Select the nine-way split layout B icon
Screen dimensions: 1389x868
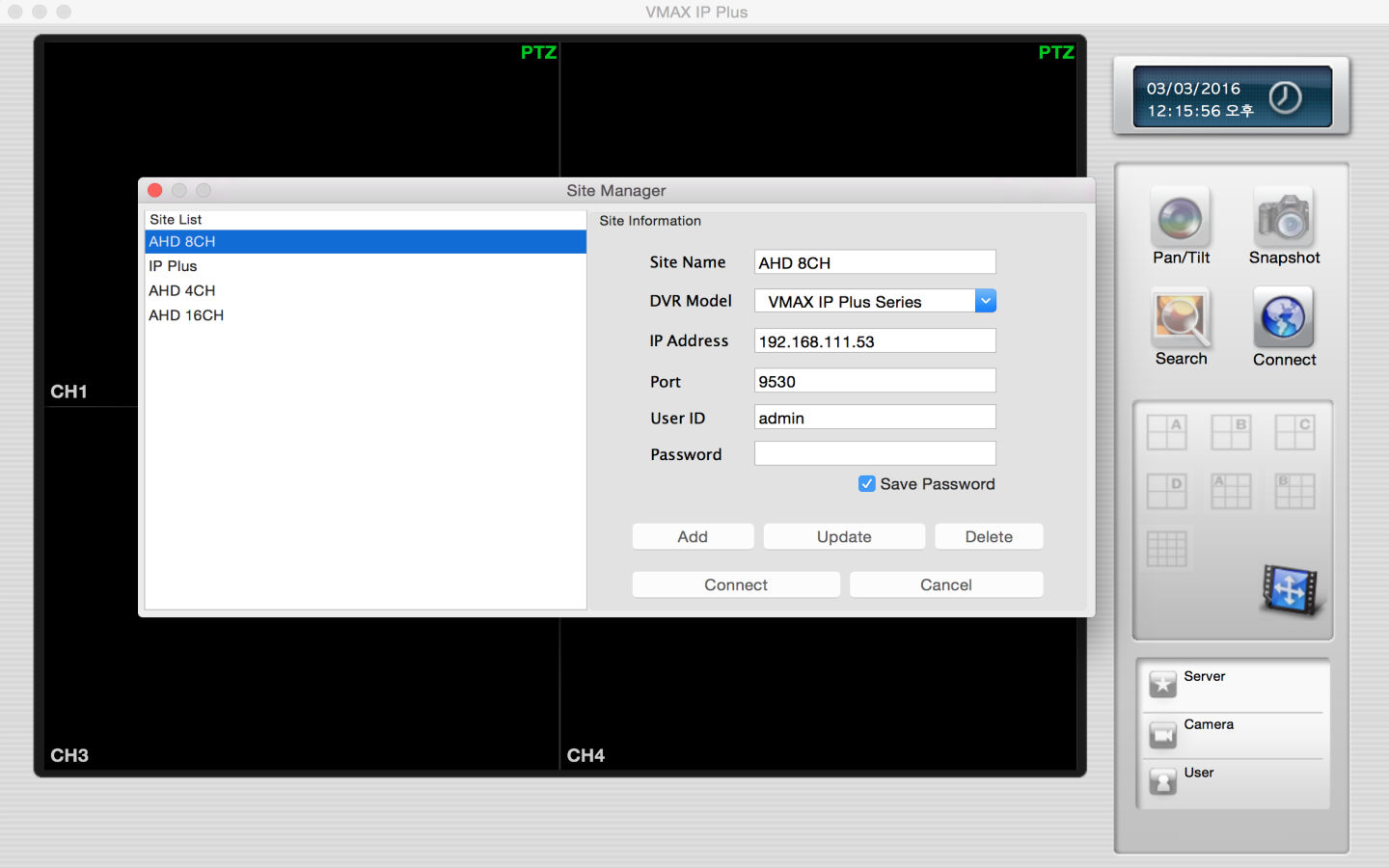coord(1294,491)
